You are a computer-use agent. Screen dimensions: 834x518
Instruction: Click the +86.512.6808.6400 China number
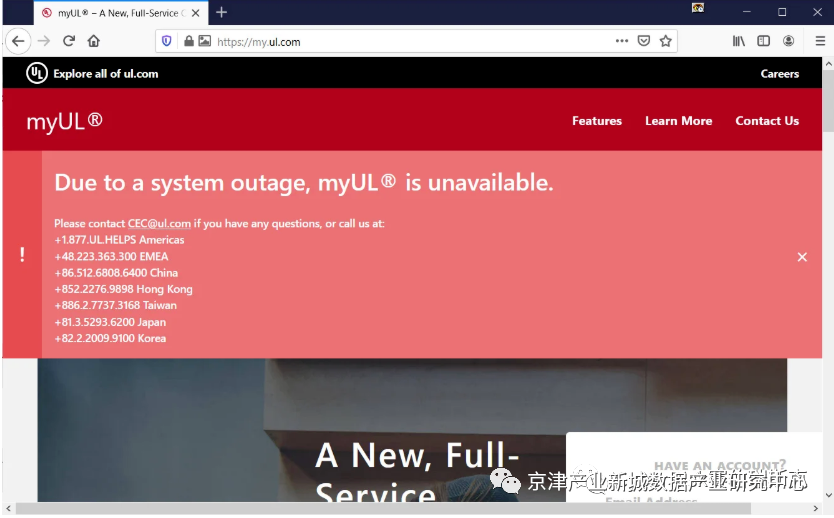(116, 273)
